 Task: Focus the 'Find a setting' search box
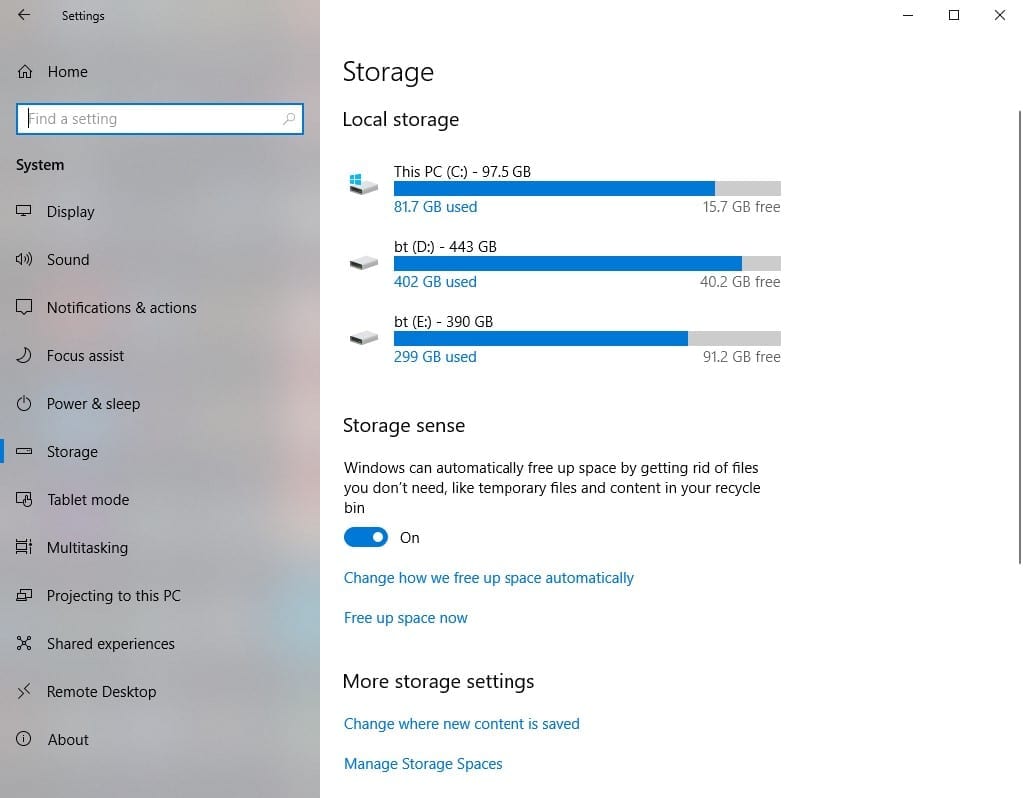point(160,119)
